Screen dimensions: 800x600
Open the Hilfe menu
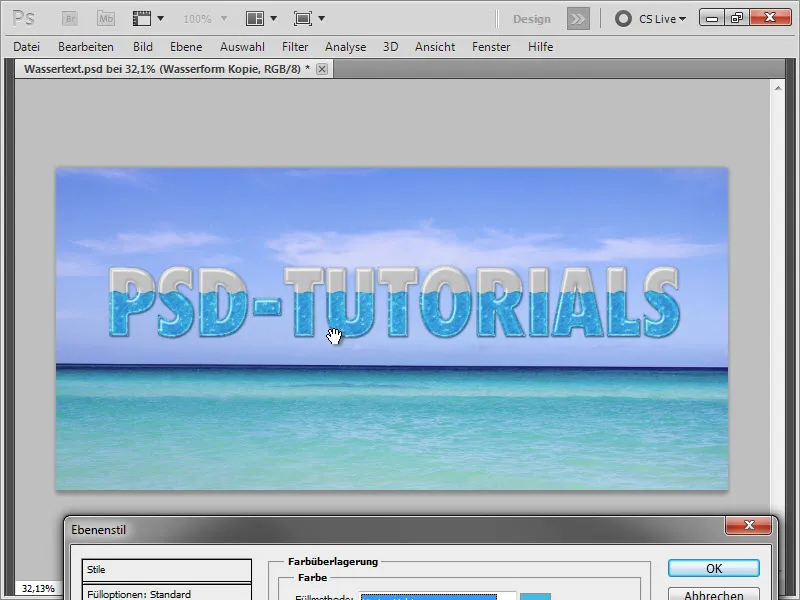(x=540, y=47)
